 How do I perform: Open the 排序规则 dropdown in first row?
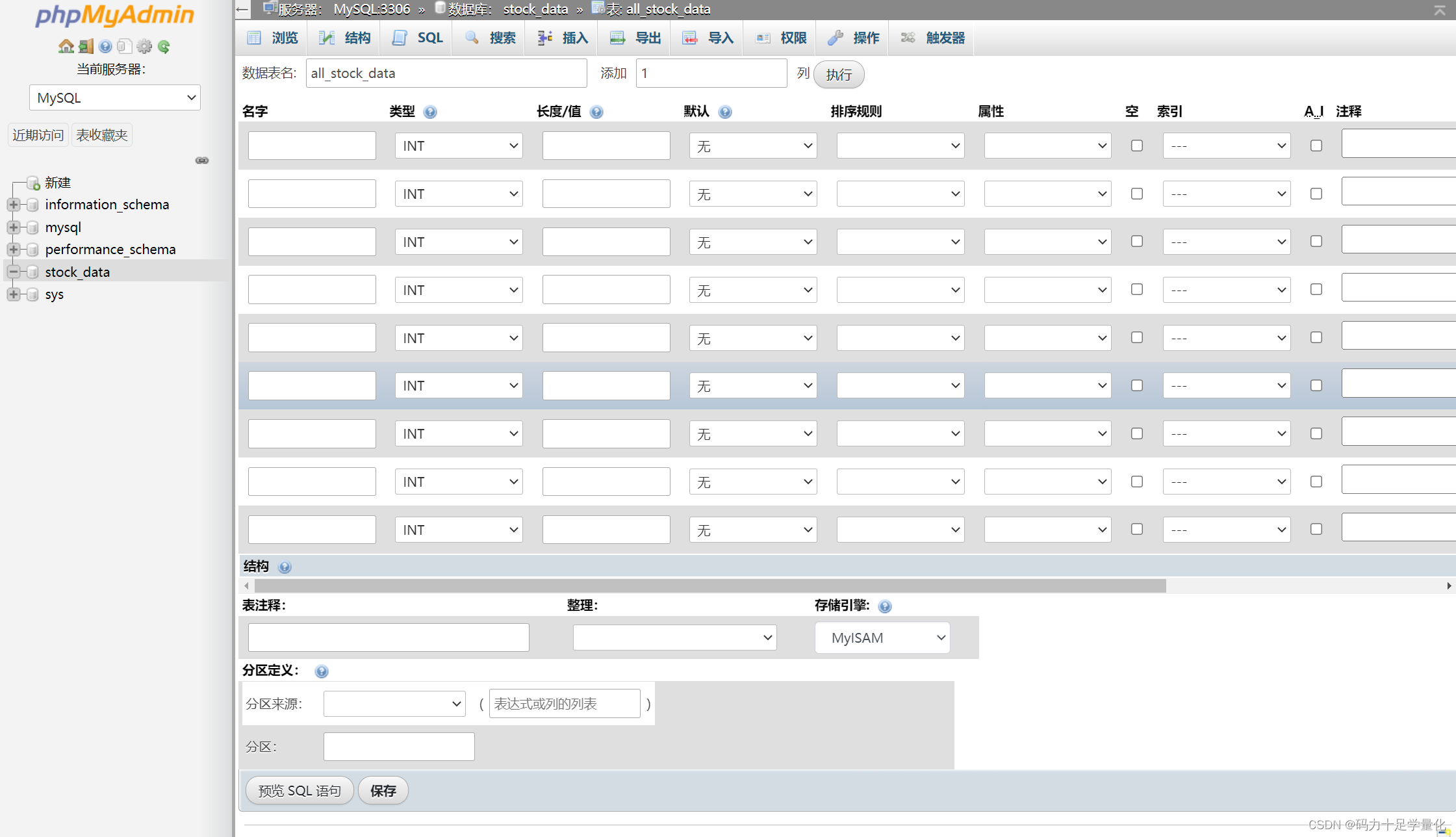(x=900, y=146)
